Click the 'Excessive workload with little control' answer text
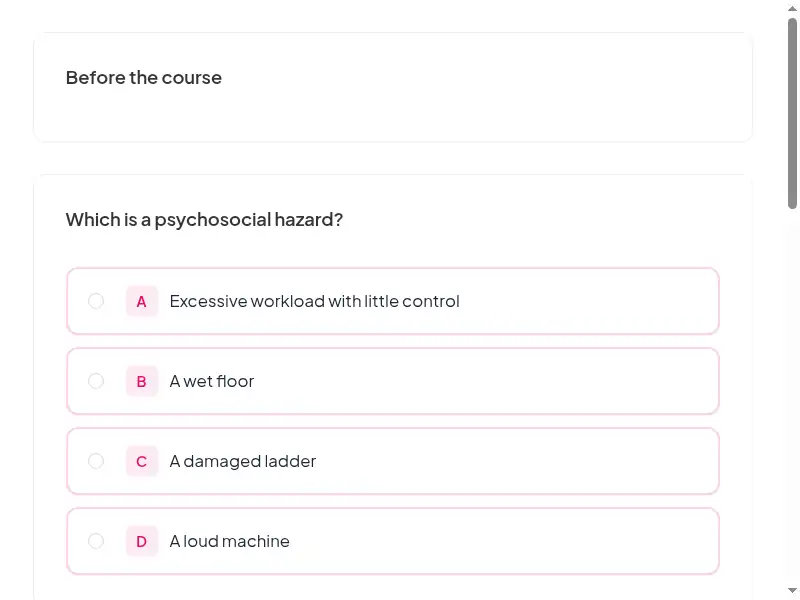The width and height of the screenshot is (800, 600). tap(315, 301)
